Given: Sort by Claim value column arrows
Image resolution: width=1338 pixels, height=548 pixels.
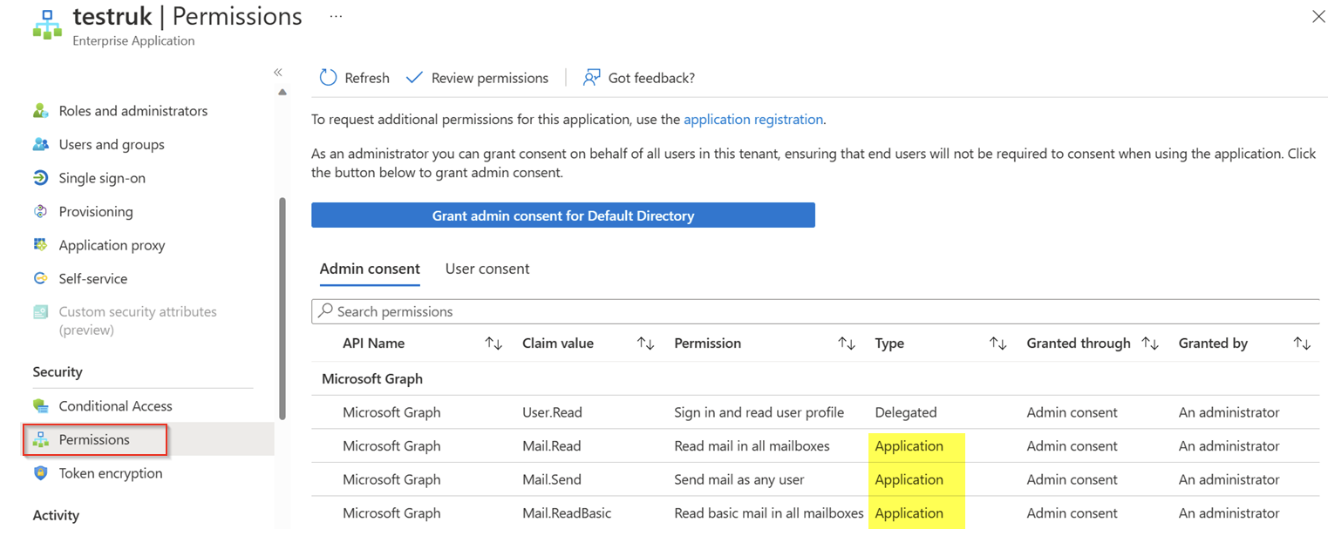Looking at the screenshot, I should pos(646,343).
